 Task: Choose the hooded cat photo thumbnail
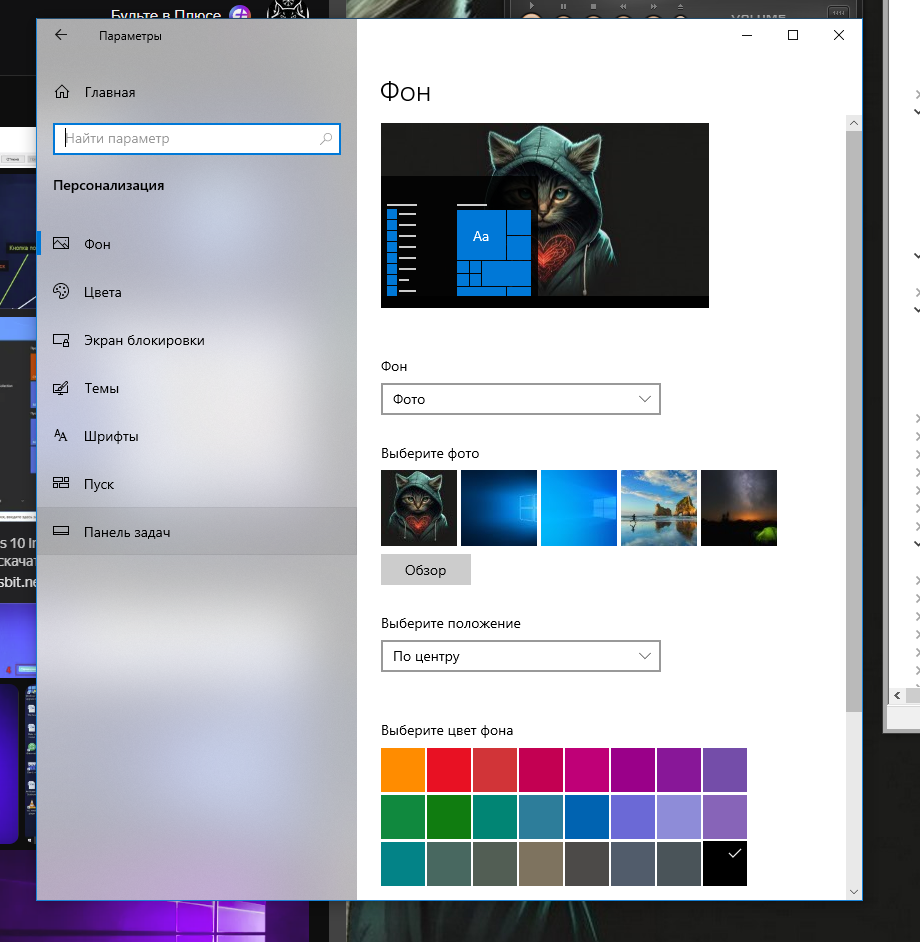coord(419,508)
